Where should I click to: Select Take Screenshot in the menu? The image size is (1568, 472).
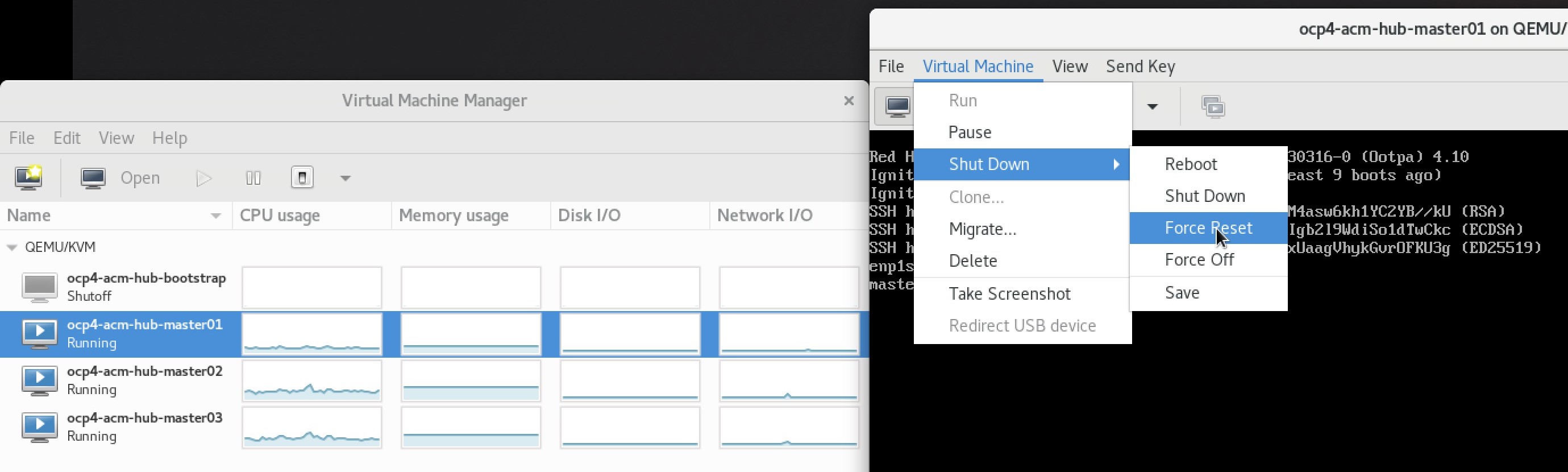[1009, 293]
